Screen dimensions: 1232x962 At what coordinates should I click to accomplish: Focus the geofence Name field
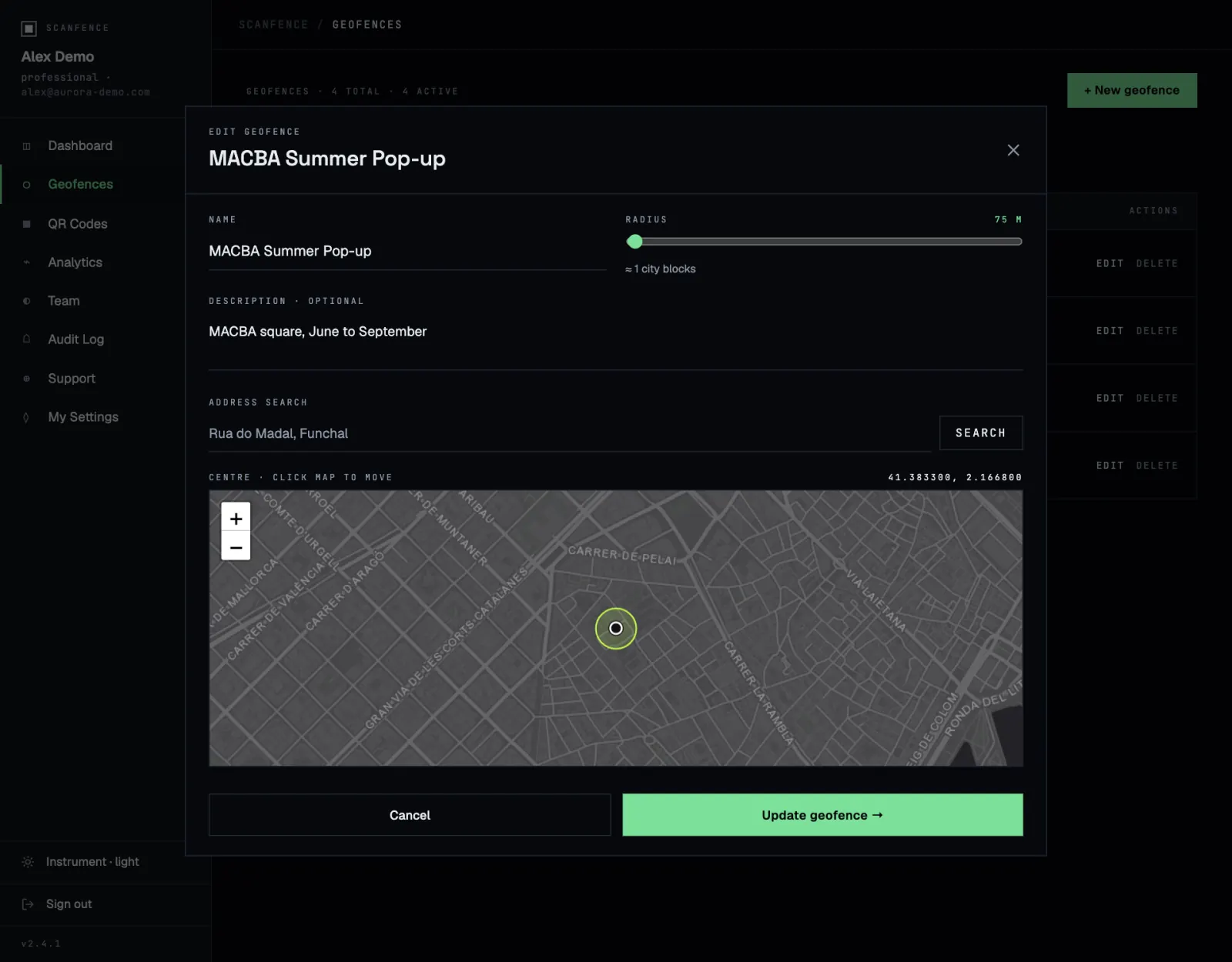[407, 252]
